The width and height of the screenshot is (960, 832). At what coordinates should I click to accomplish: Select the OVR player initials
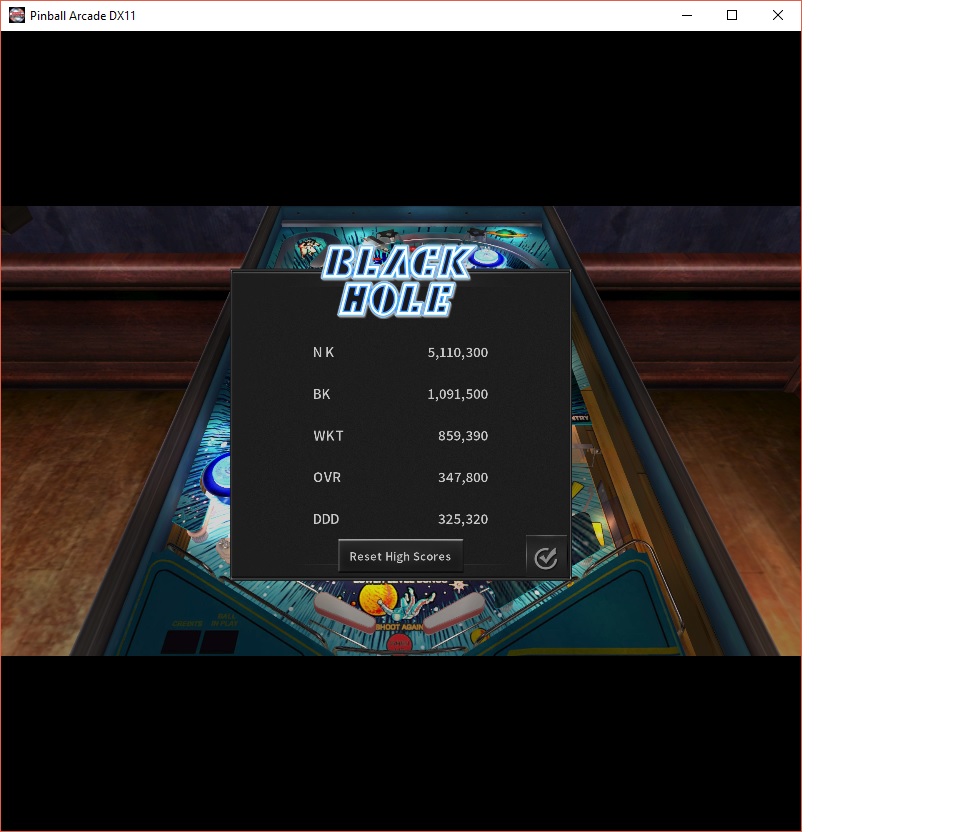pyautogui.click(x=326, y=478)
